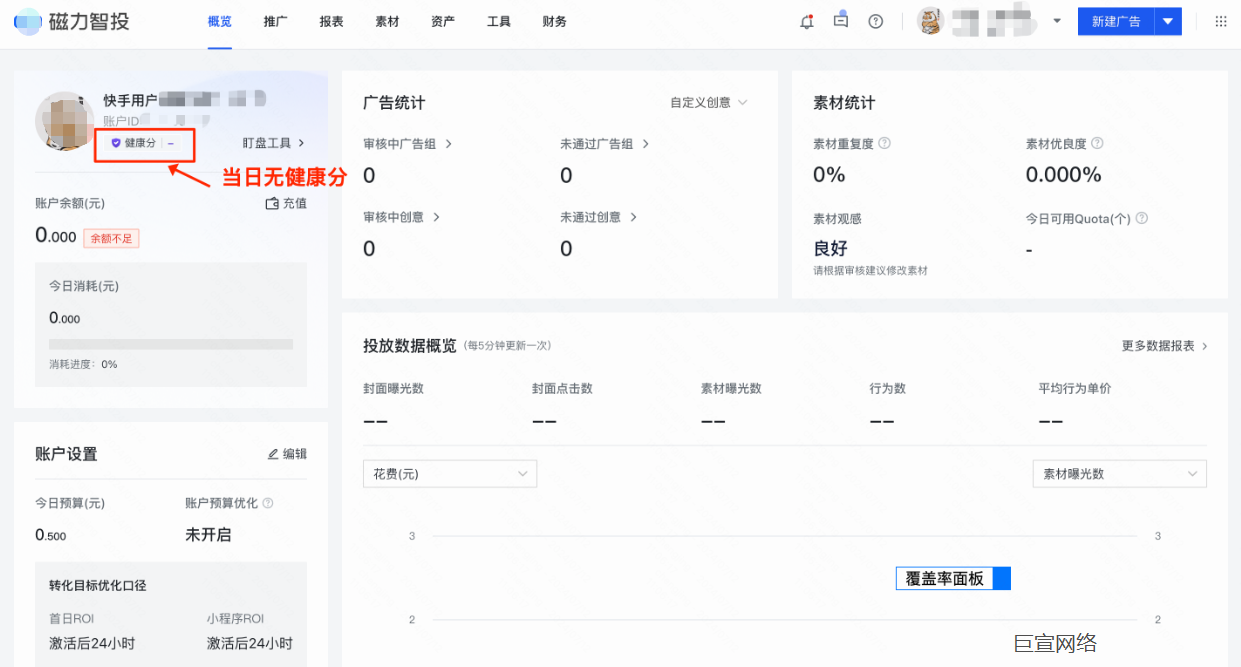Expand the account menu chevron
Image resolution: width=1241 pixels, height=667 pixels.
(x=1057, y=20)
